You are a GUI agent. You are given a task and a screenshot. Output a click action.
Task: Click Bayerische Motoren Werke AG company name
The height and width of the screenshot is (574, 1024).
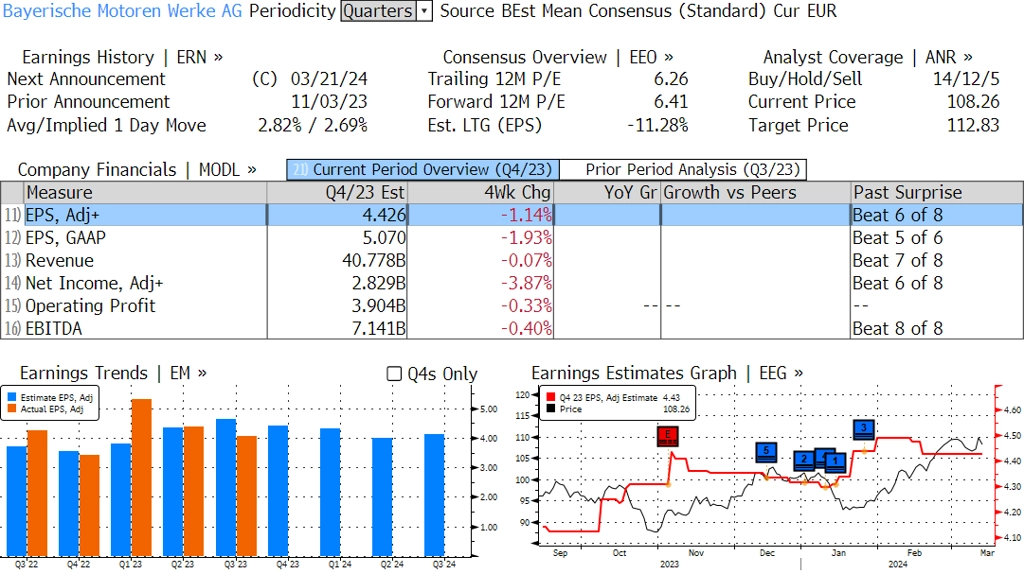(x=122, y=11)
